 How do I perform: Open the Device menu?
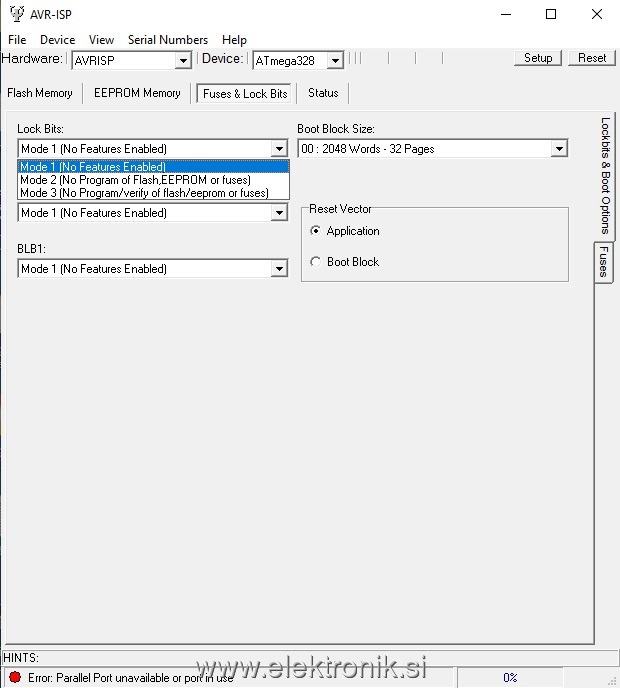pos(57,40)
